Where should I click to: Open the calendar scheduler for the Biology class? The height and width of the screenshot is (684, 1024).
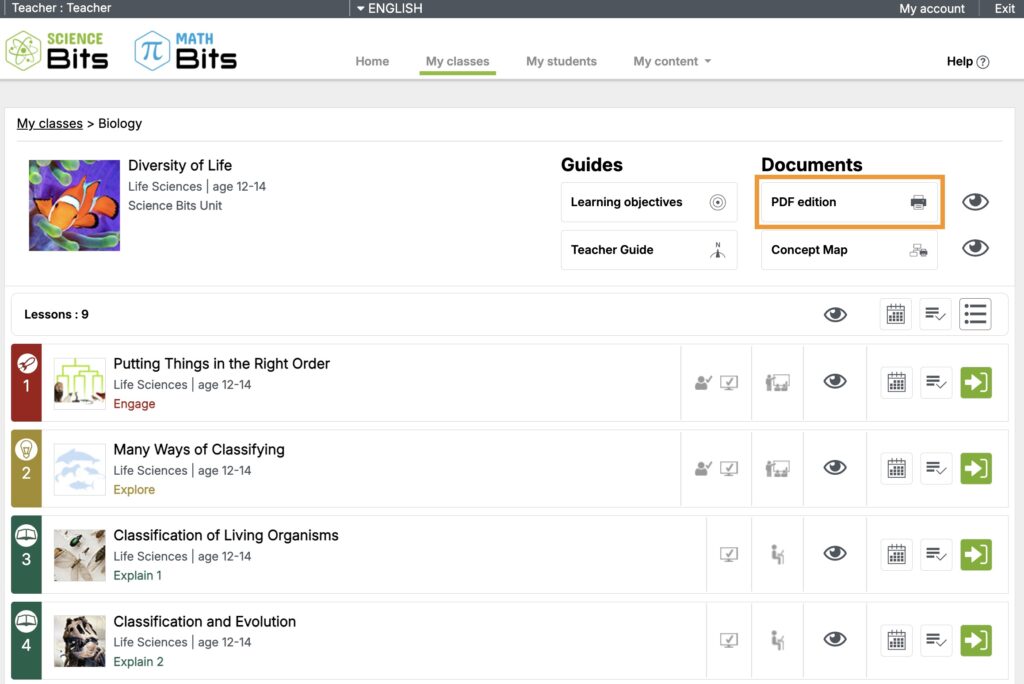click(895, 313)
